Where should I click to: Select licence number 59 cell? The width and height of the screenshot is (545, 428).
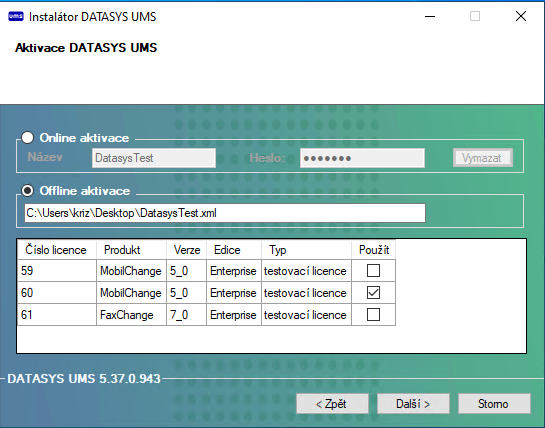click(x=57, y=270)
